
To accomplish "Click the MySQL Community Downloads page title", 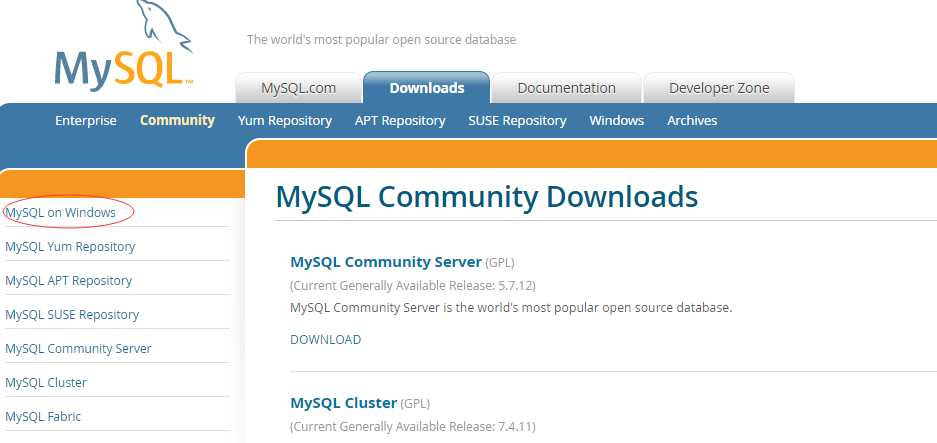I will coord(486,197).
